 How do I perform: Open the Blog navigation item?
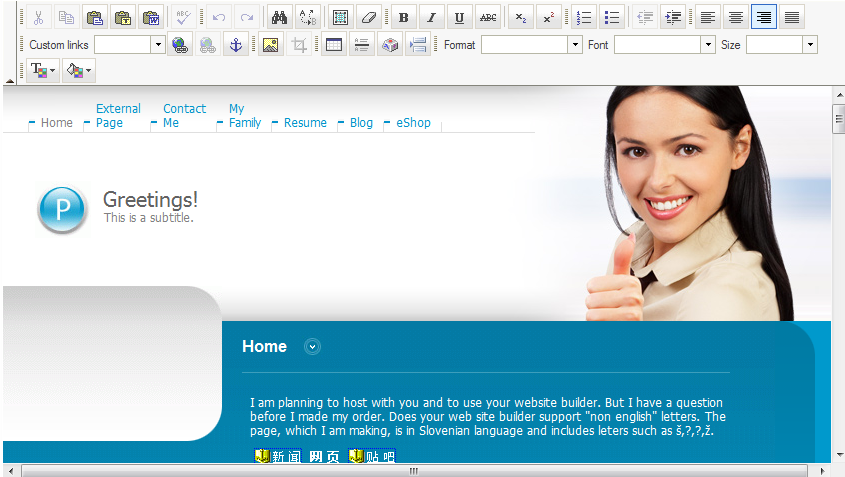(x=361, y=123)
